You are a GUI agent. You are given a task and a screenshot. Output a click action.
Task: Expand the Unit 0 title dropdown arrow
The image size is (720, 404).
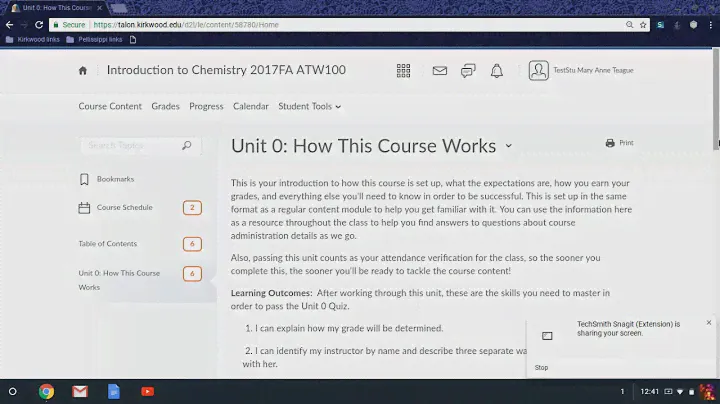[x=508, y=146]
